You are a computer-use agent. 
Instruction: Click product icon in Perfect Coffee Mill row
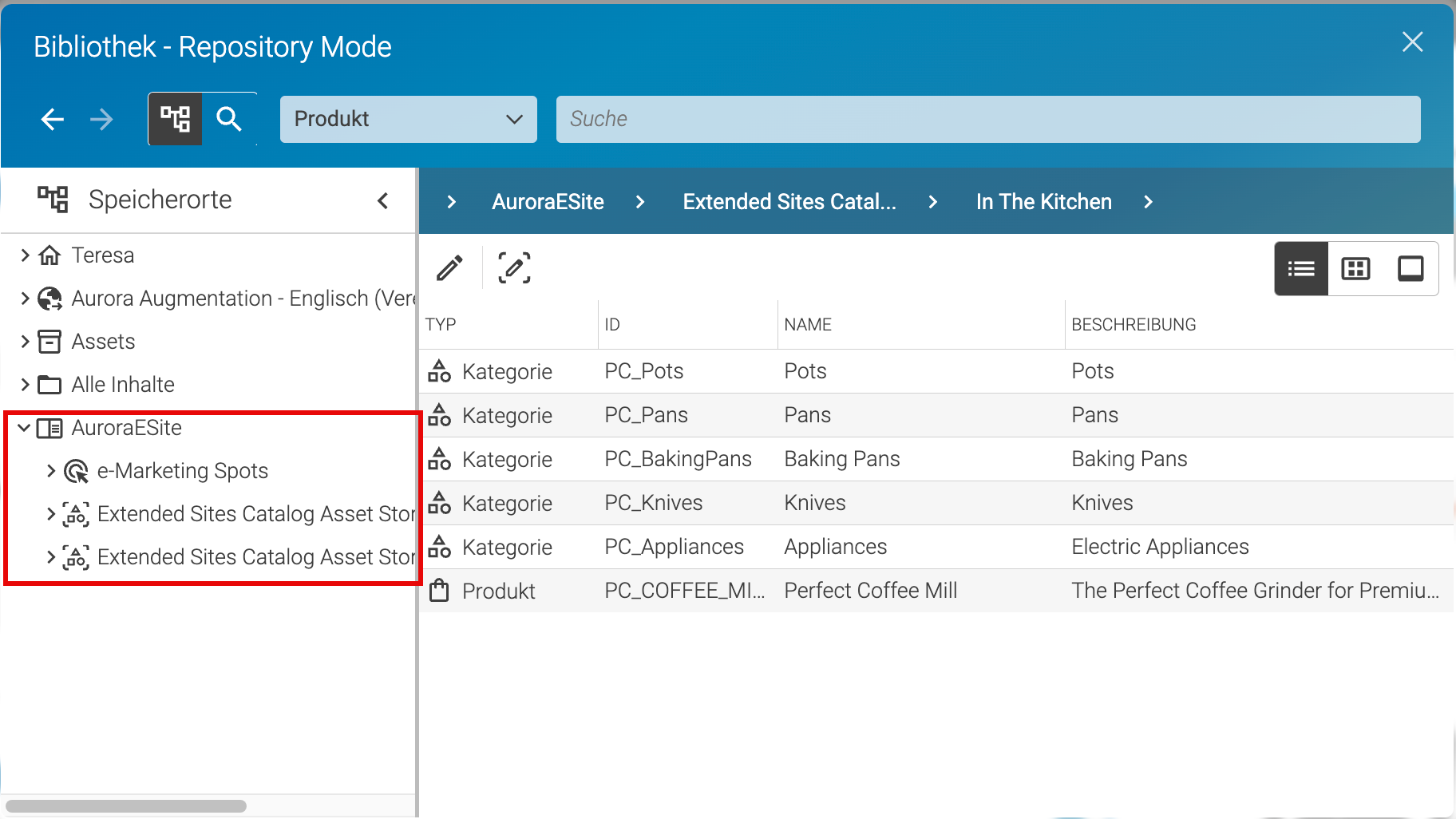439,591
